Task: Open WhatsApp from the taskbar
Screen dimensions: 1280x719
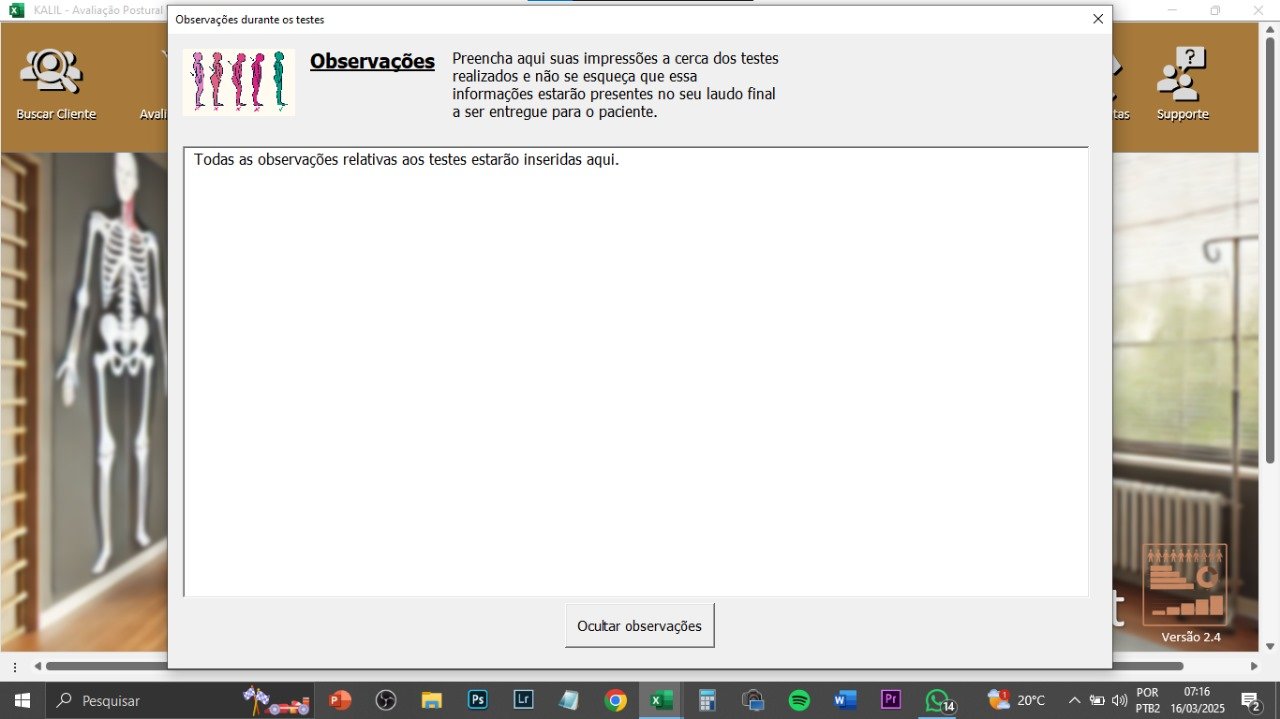Action: (937, 700)
